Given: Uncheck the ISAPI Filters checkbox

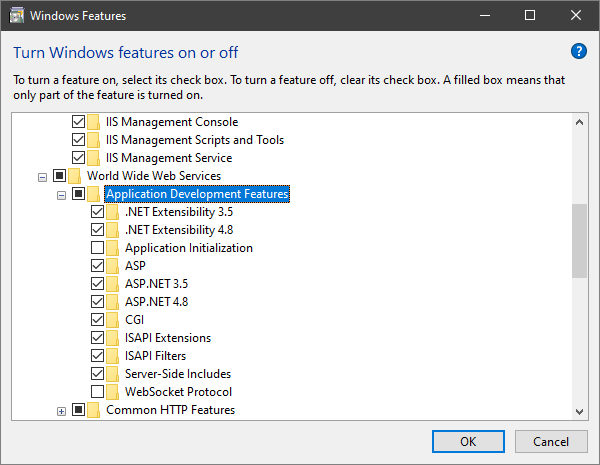Looking at the screenshot, I should [x=98, y=356].
